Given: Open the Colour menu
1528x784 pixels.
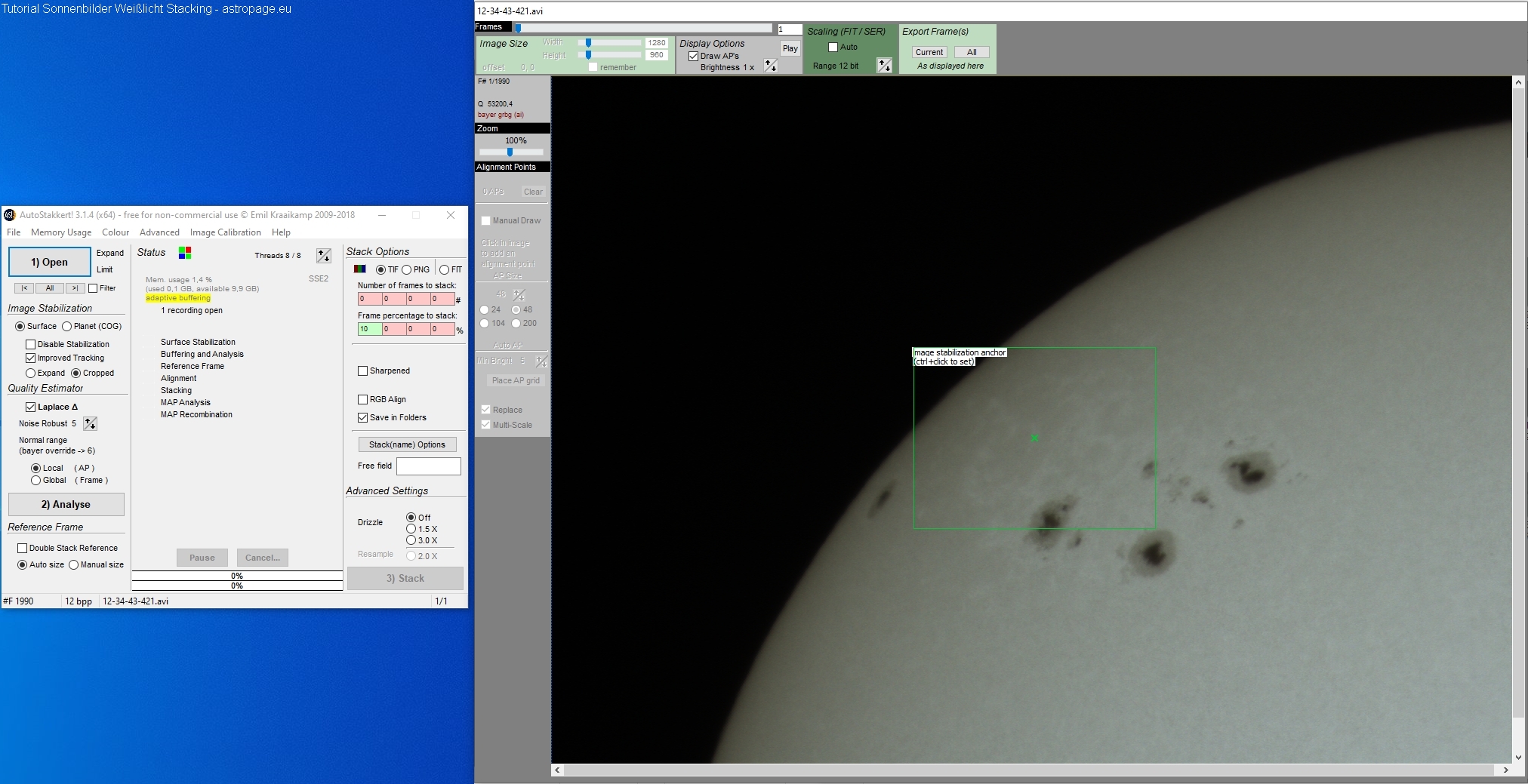Looking at the screenshot, I should click(116, 232).
